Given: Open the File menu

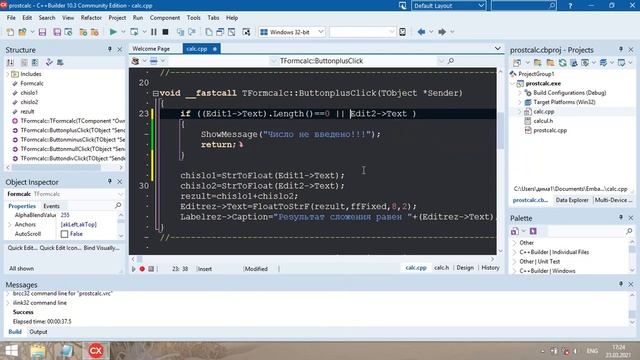Looking at the screenshot, I should pos(11,18).
